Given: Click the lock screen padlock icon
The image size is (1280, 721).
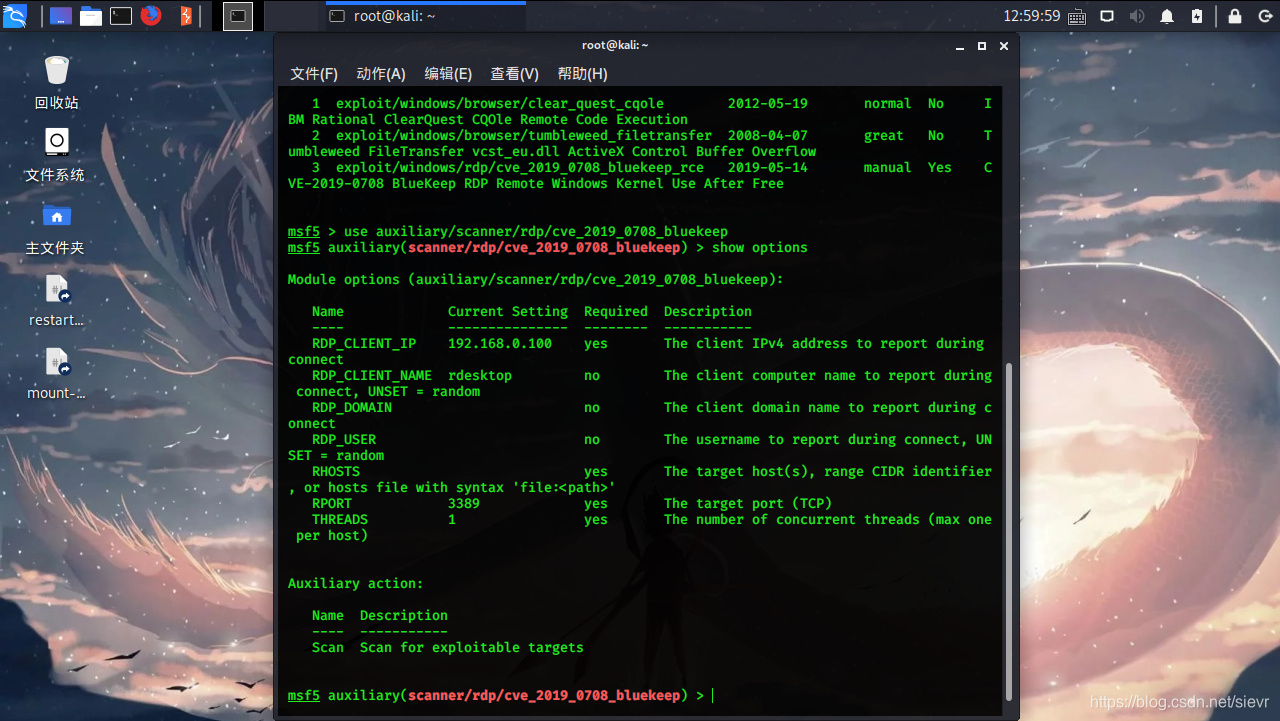Looking at the screenshot, I should tap(1235, 16).
